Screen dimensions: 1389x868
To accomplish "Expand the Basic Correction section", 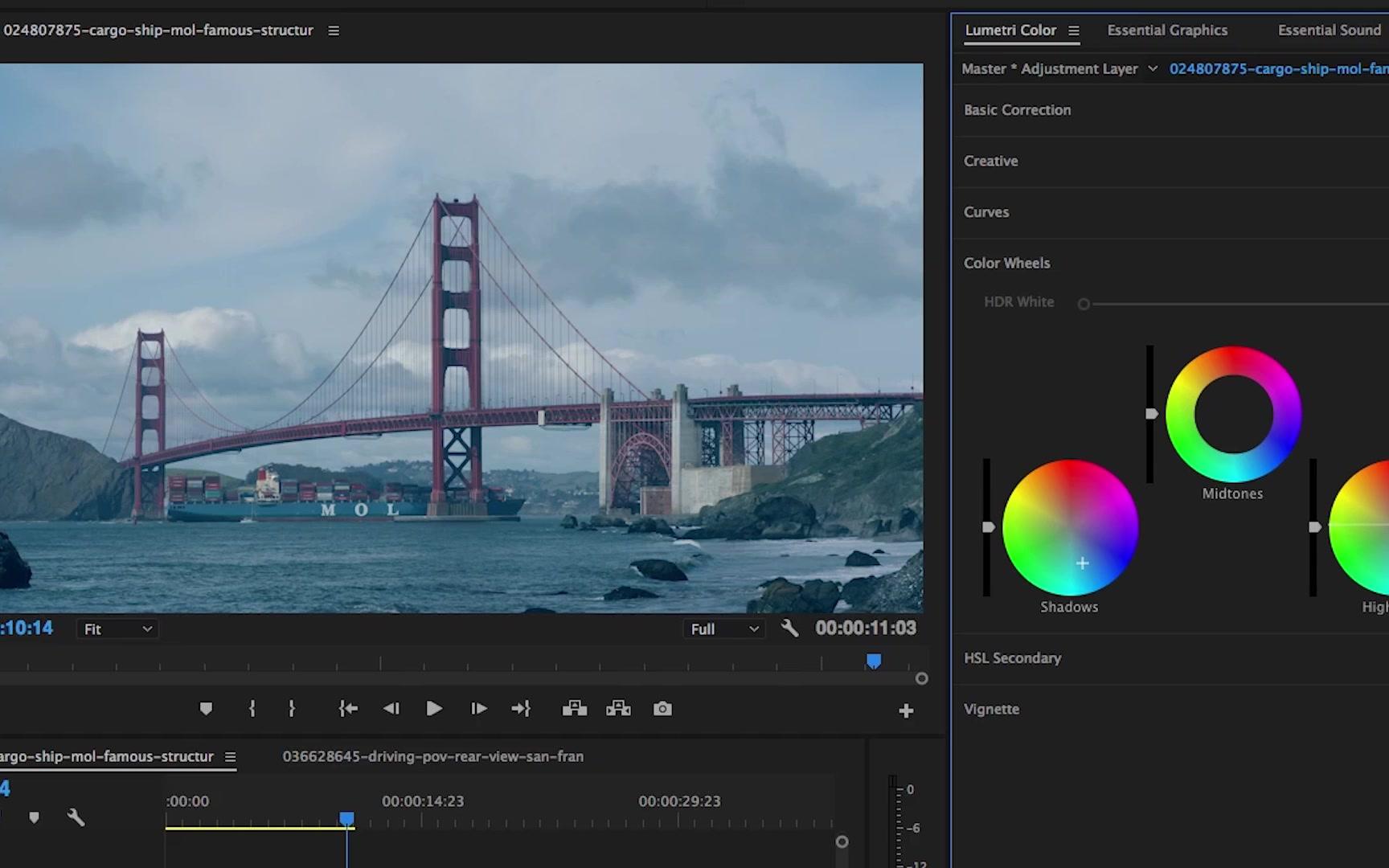I will coord(1017,110).
